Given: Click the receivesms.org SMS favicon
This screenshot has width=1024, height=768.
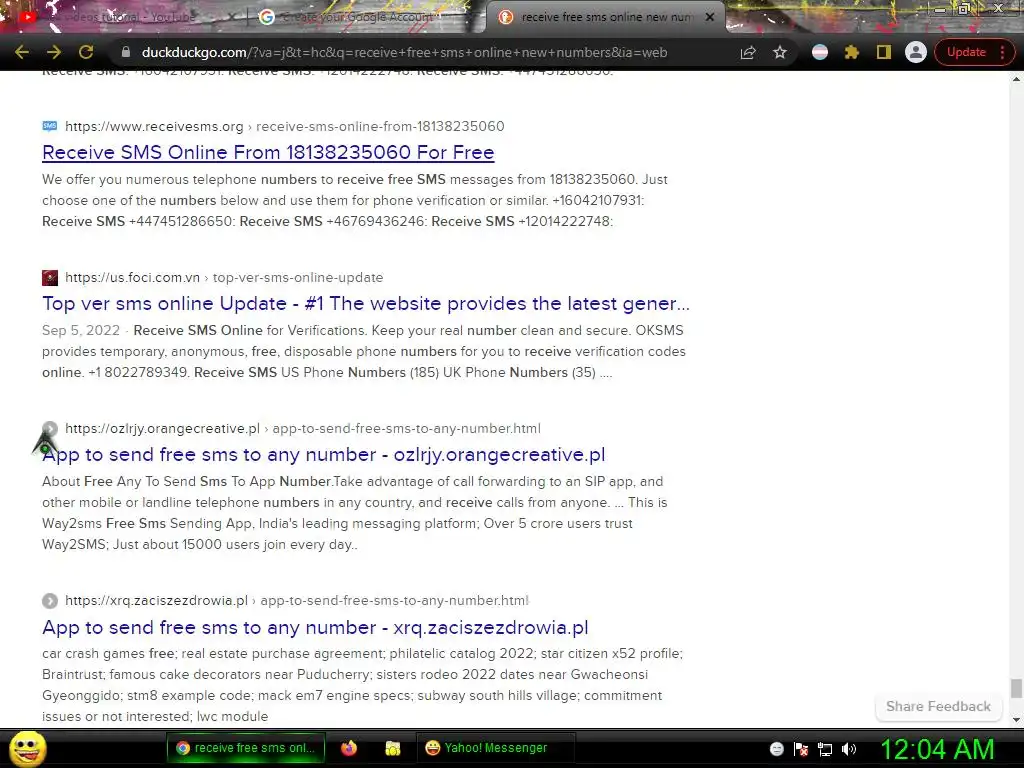Looking at the screenshot, I should click(x=50, y=126).
